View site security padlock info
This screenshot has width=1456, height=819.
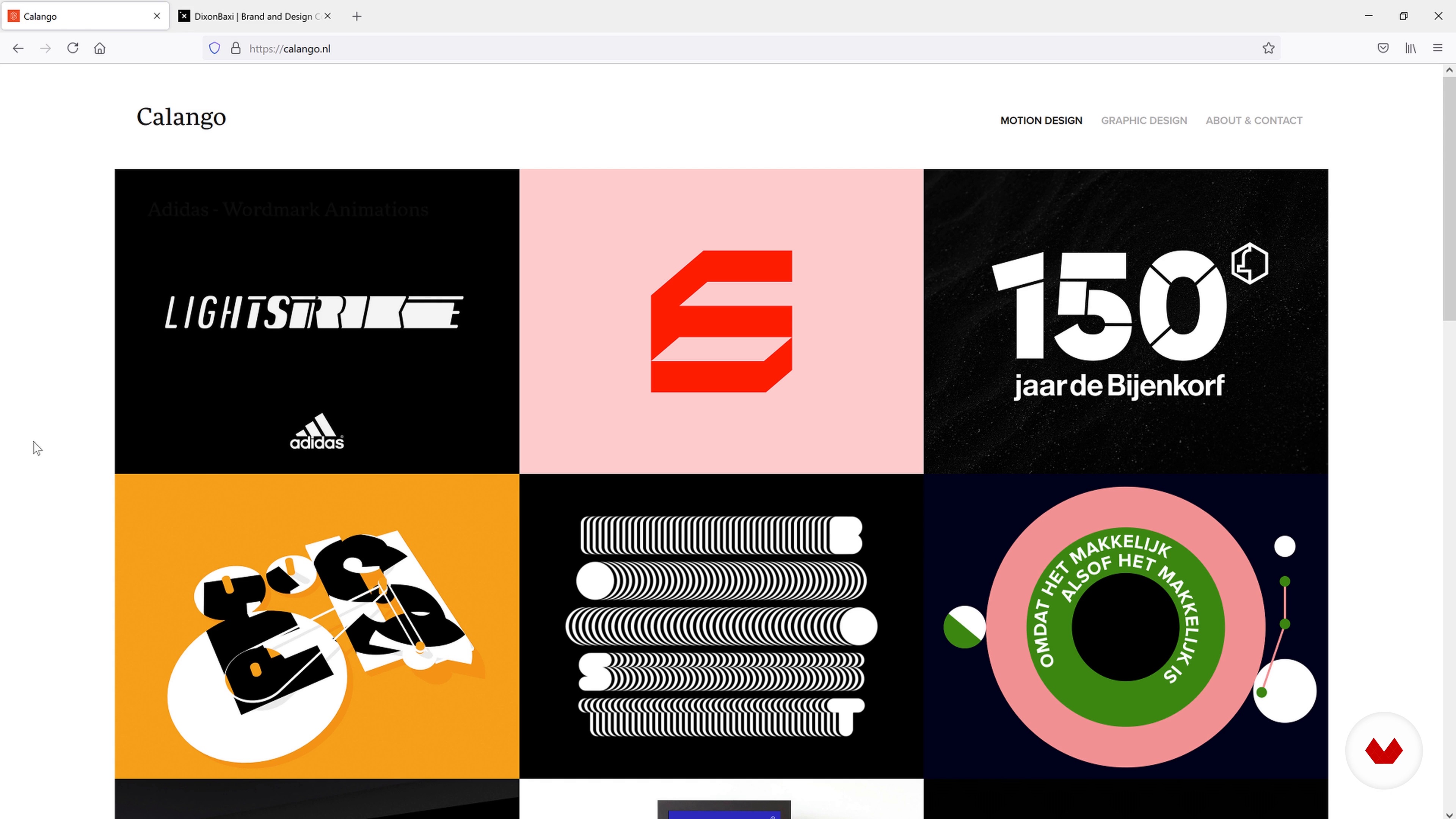pos(236,49)
